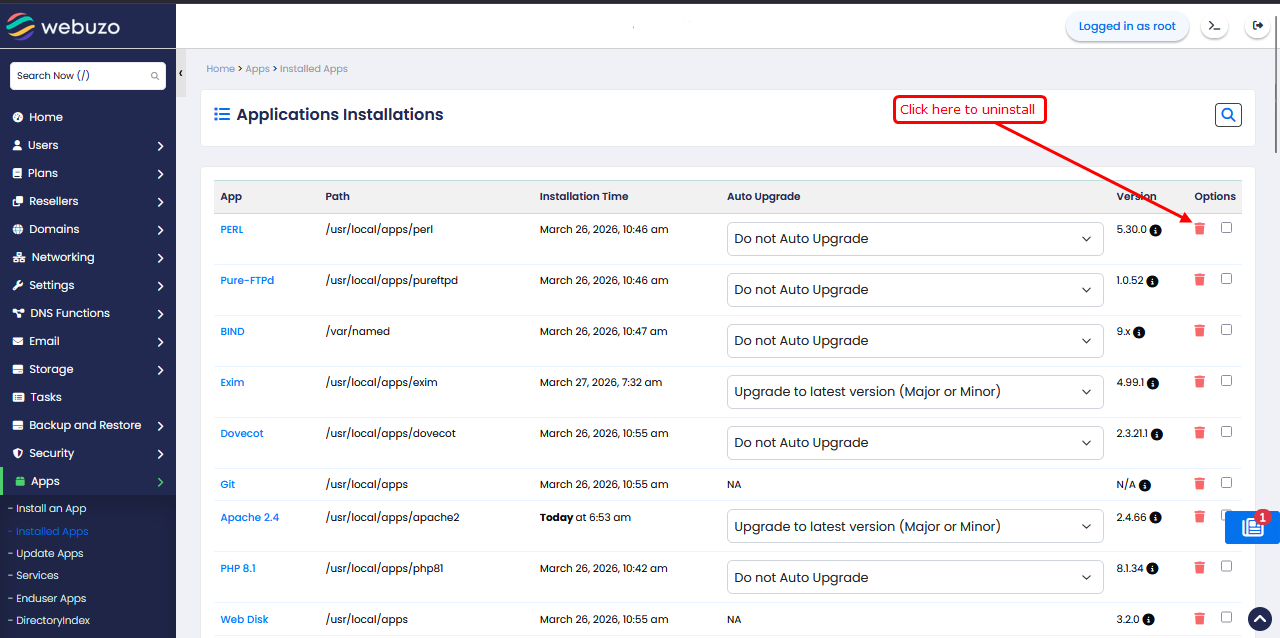1280x638 pixels.
Task: Expand the Domains menu in the sidebar
Action: point(88,229)
